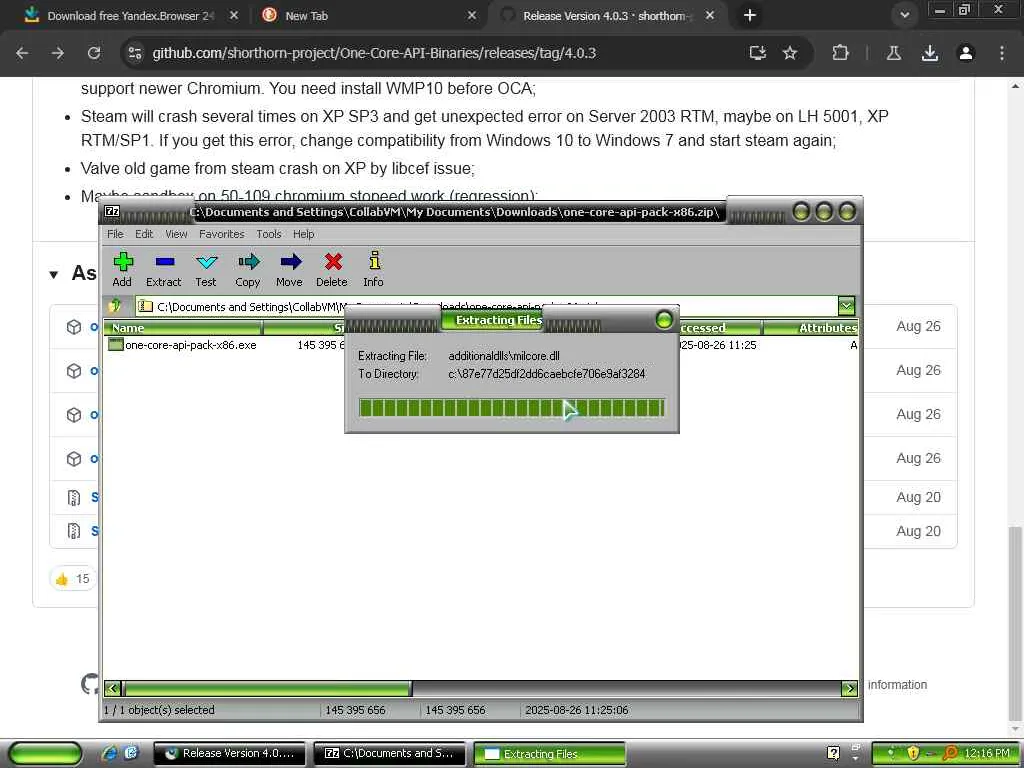Open the browser extensions puzzle icon
This screenshot has width=1024, height=768.
(840, 53)
